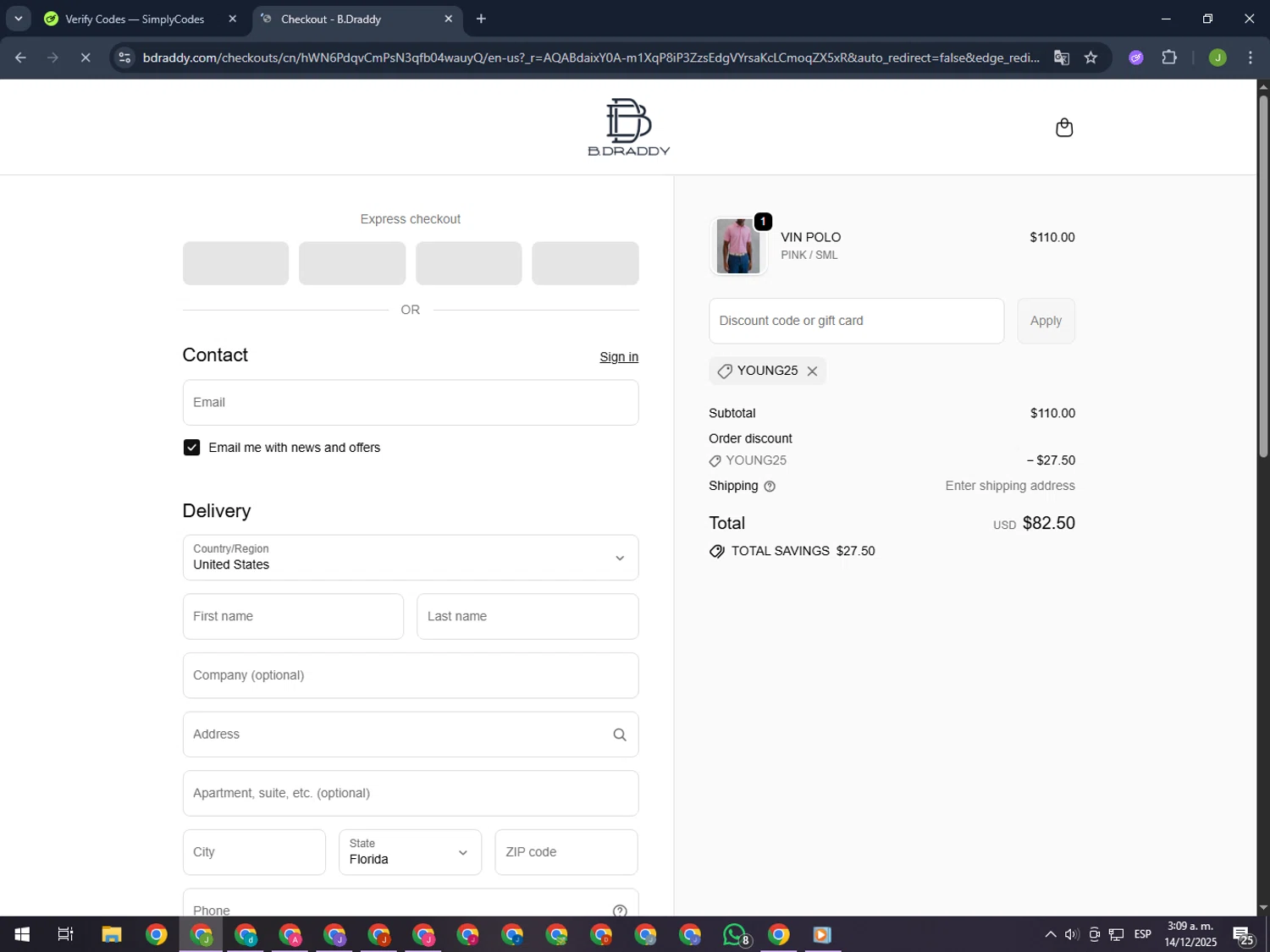1270x952 pixels.
Task: Click the VIN POLO product name
Action: tap(810, 238)
